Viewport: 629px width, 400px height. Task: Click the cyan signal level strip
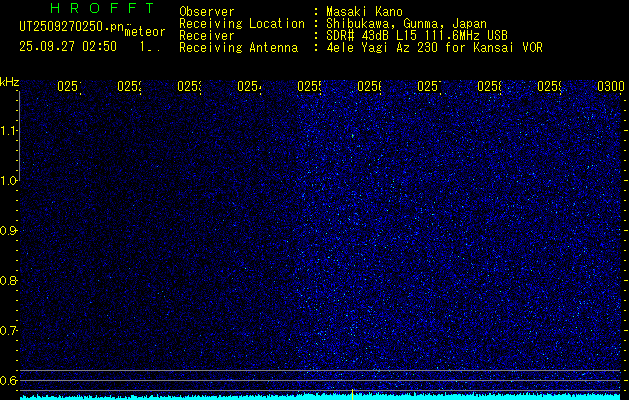(320, 397)
